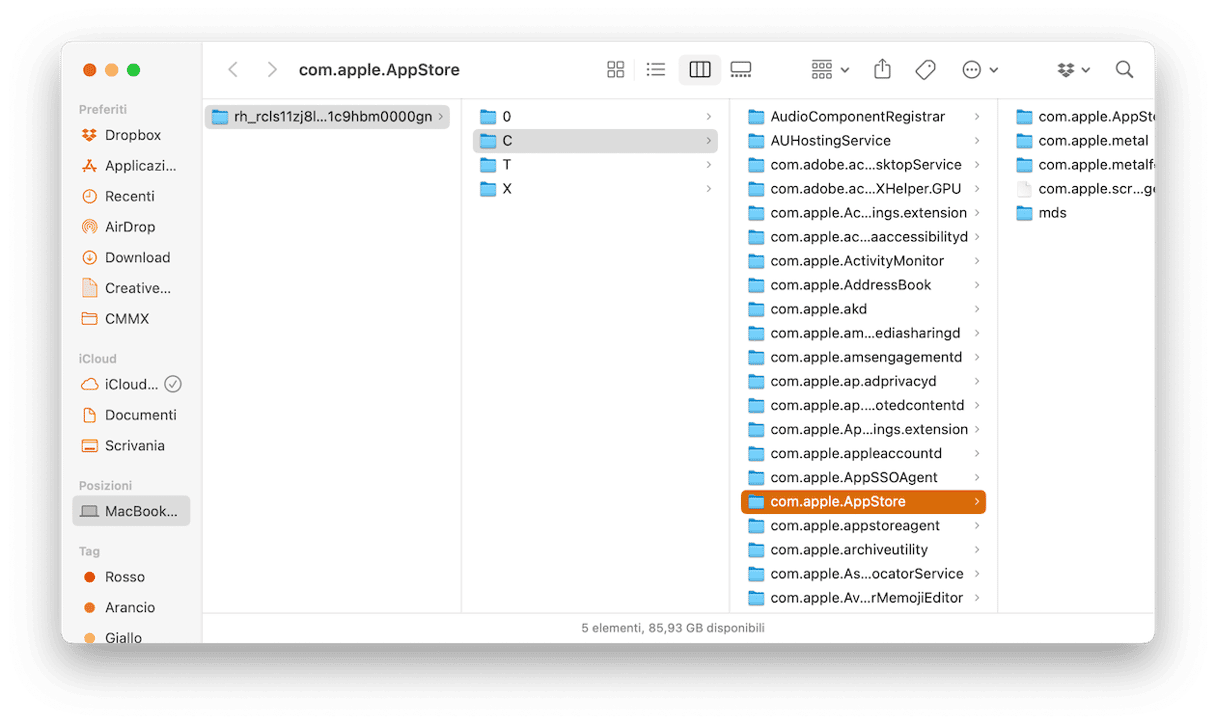The height and width of the screenshot is (724, 1216).
Task: Open Dropbox in the sidebar
Action: tap(131, 135)
